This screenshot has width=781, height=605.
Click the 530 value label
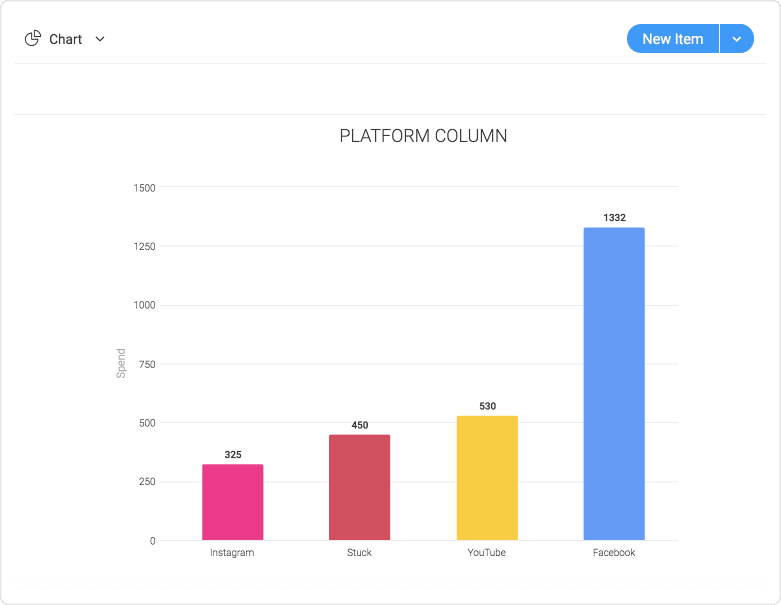[x=488, y=406]
